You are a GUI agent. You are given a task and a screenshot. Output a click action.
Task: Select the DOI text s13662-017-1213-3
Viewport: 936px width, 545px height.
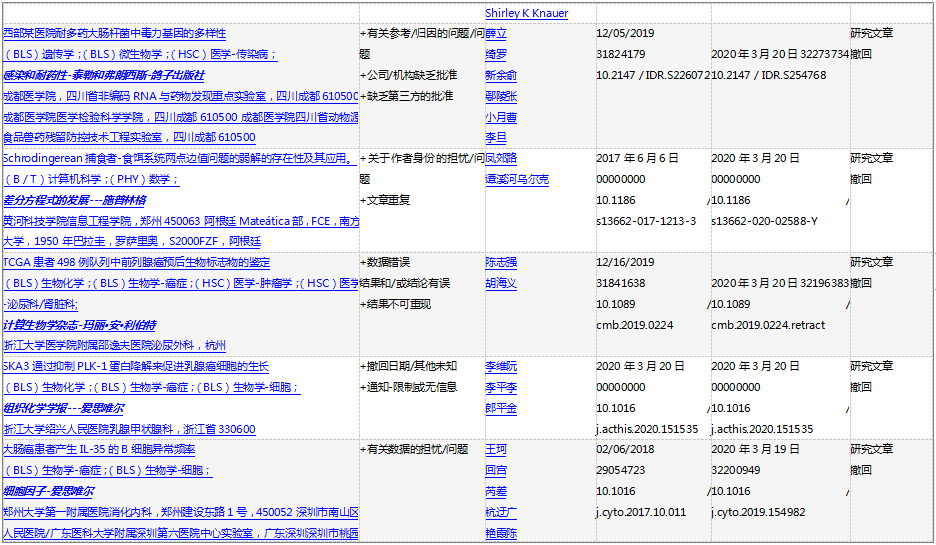pyautogui.click(x=646, y=221)
